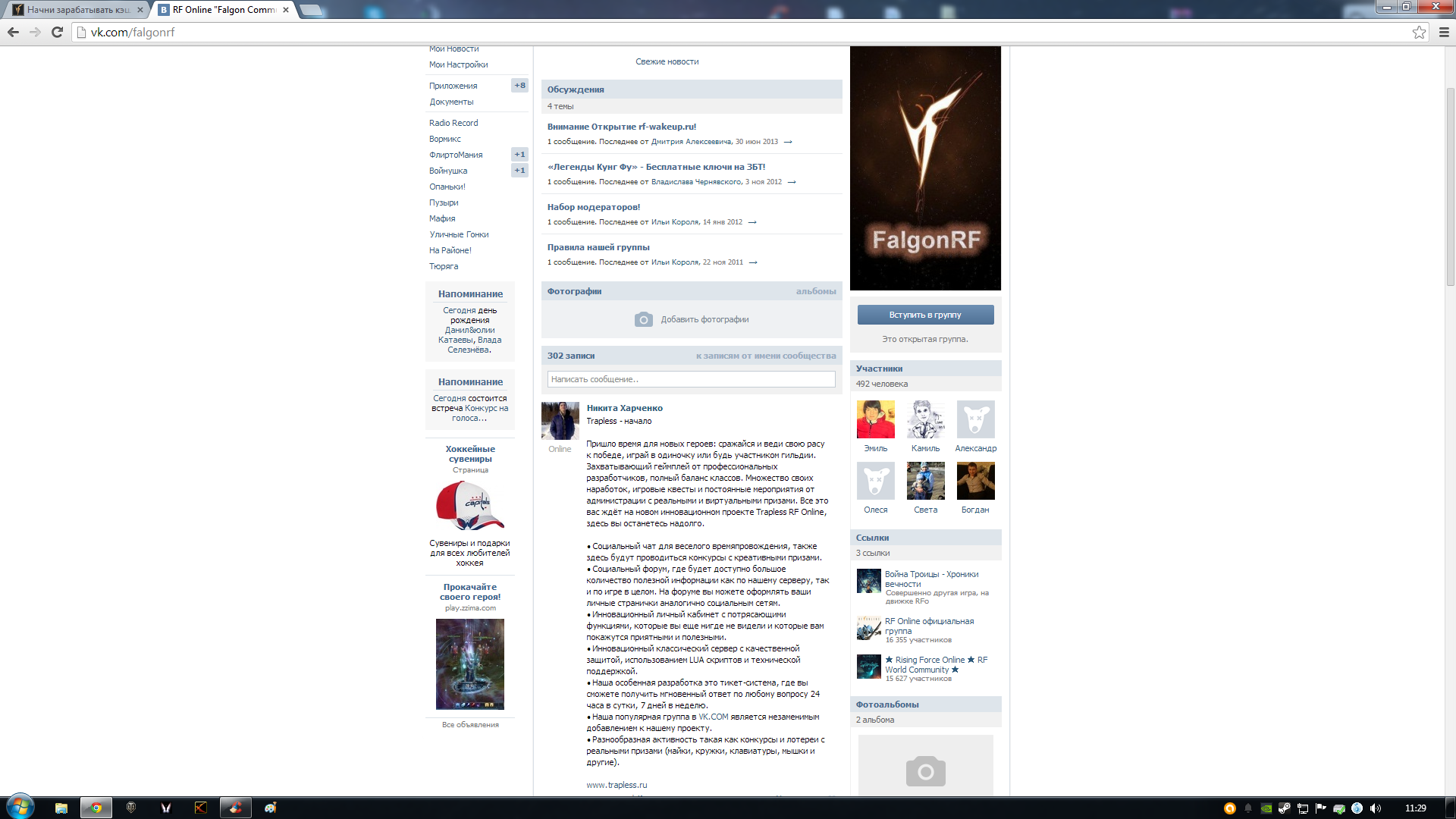1456x819 pixels.
Task: Open the www.trapless.ru link
Action: [x=617, y=785]
